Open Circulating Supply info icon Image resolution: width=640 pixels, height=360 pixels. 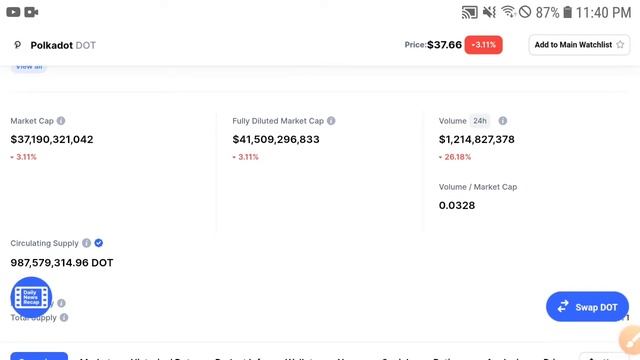[86, 243]
